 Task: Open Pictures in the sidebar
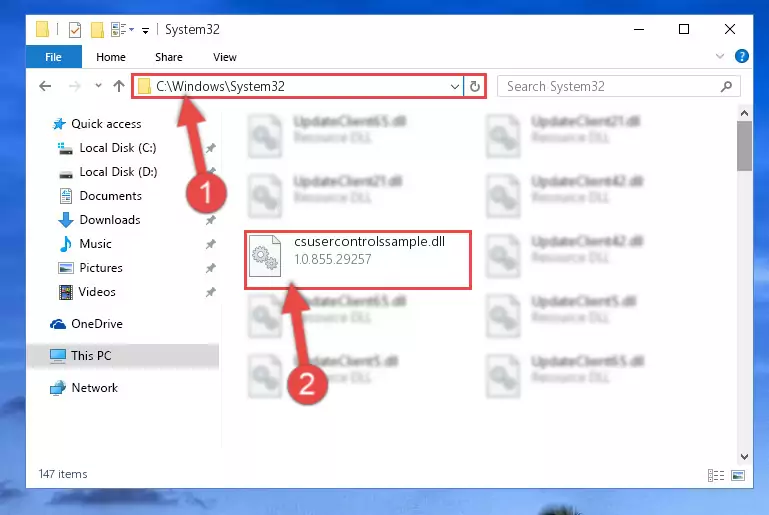tap(101, 268)
